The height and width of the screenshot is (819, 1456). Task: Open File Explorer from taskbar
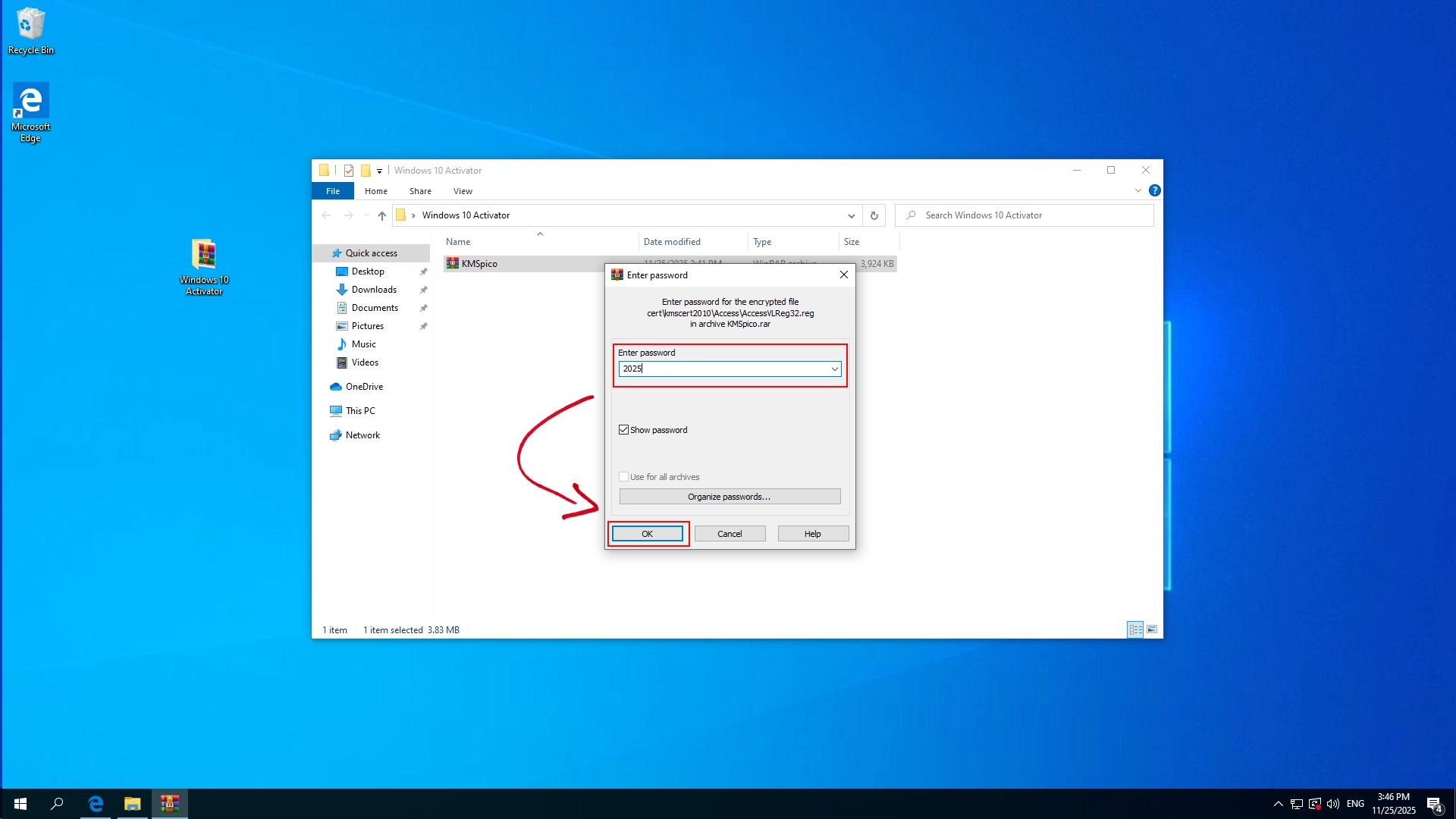pos(133,804)
